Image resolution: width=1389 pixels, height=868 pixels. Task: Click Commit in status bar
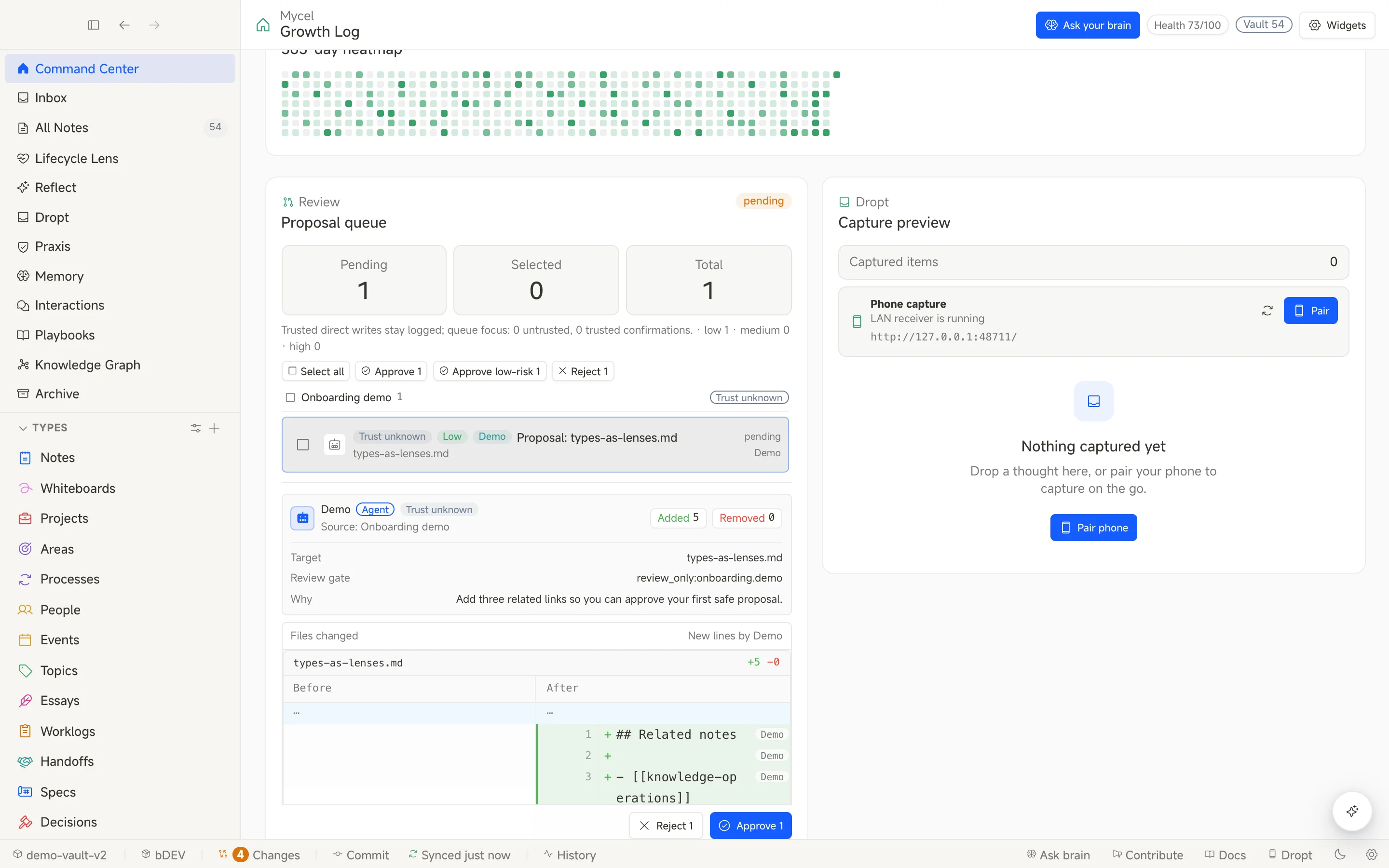(361, 854)
